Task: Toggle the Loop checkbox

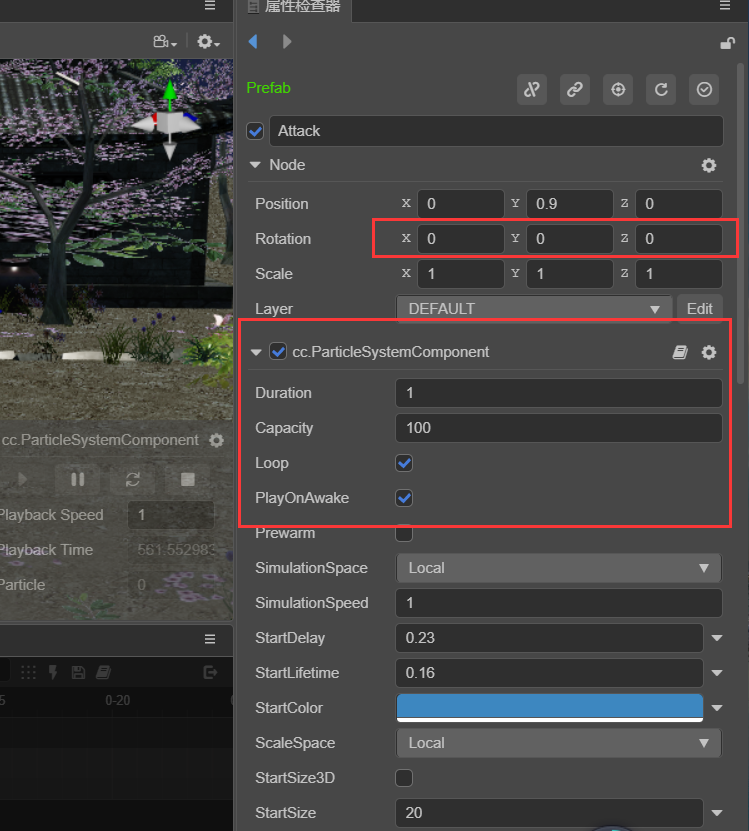Action: [x=404, y=463]
